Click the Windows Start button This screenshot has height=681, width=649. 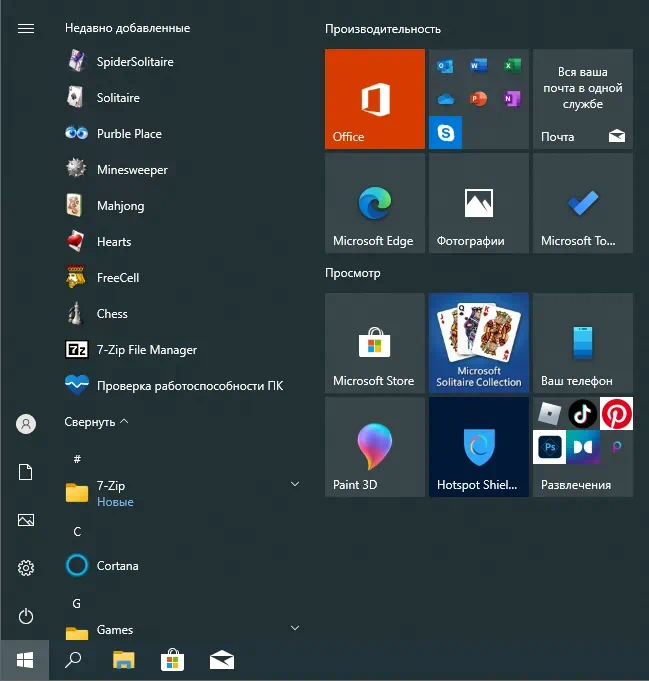tap(25, 661)
